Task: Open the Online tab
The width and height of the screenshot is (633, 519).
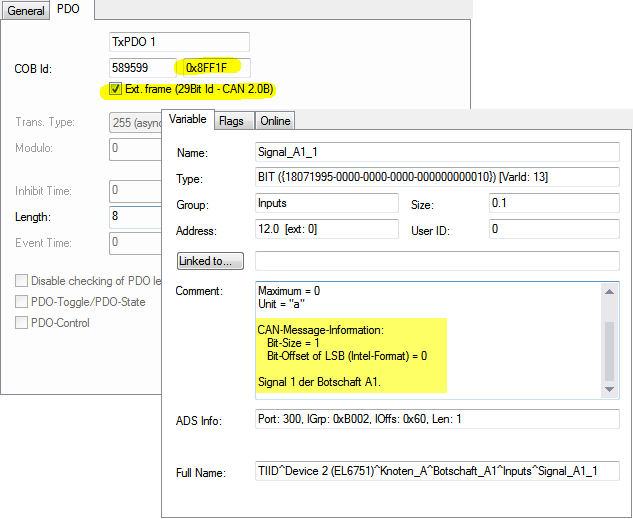Action: [275, 121]
